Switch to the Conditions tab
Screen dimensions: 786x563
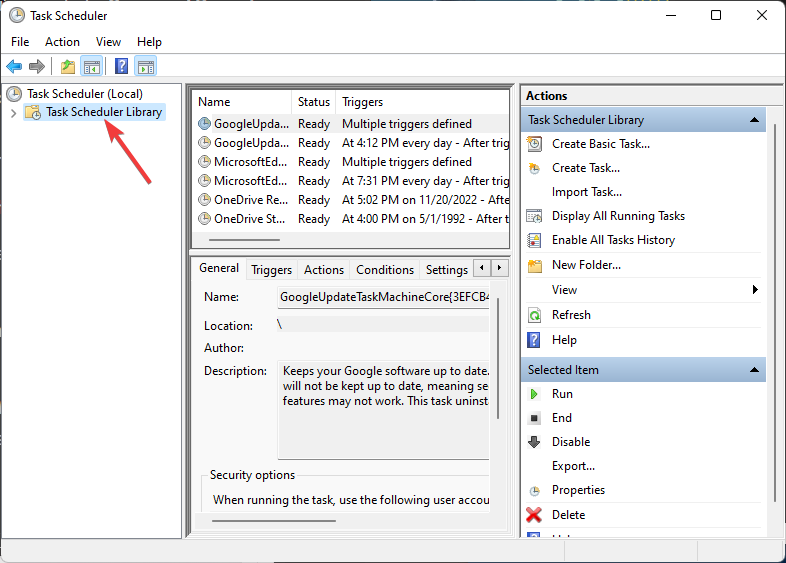tap(385, 270)
